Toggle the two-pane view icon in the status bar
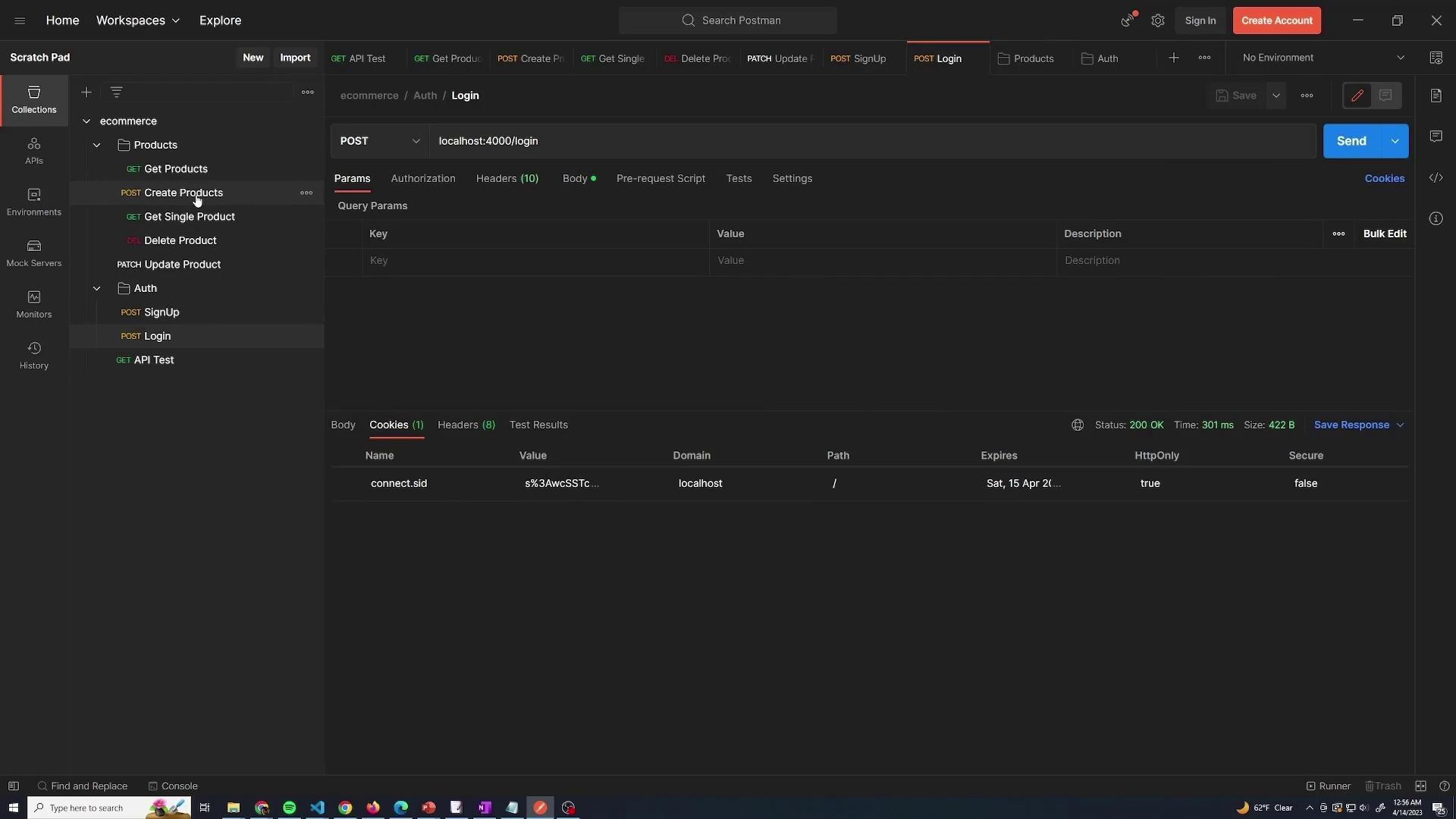This screenshot has width=1456, height=819. (x=1420, y=786)
